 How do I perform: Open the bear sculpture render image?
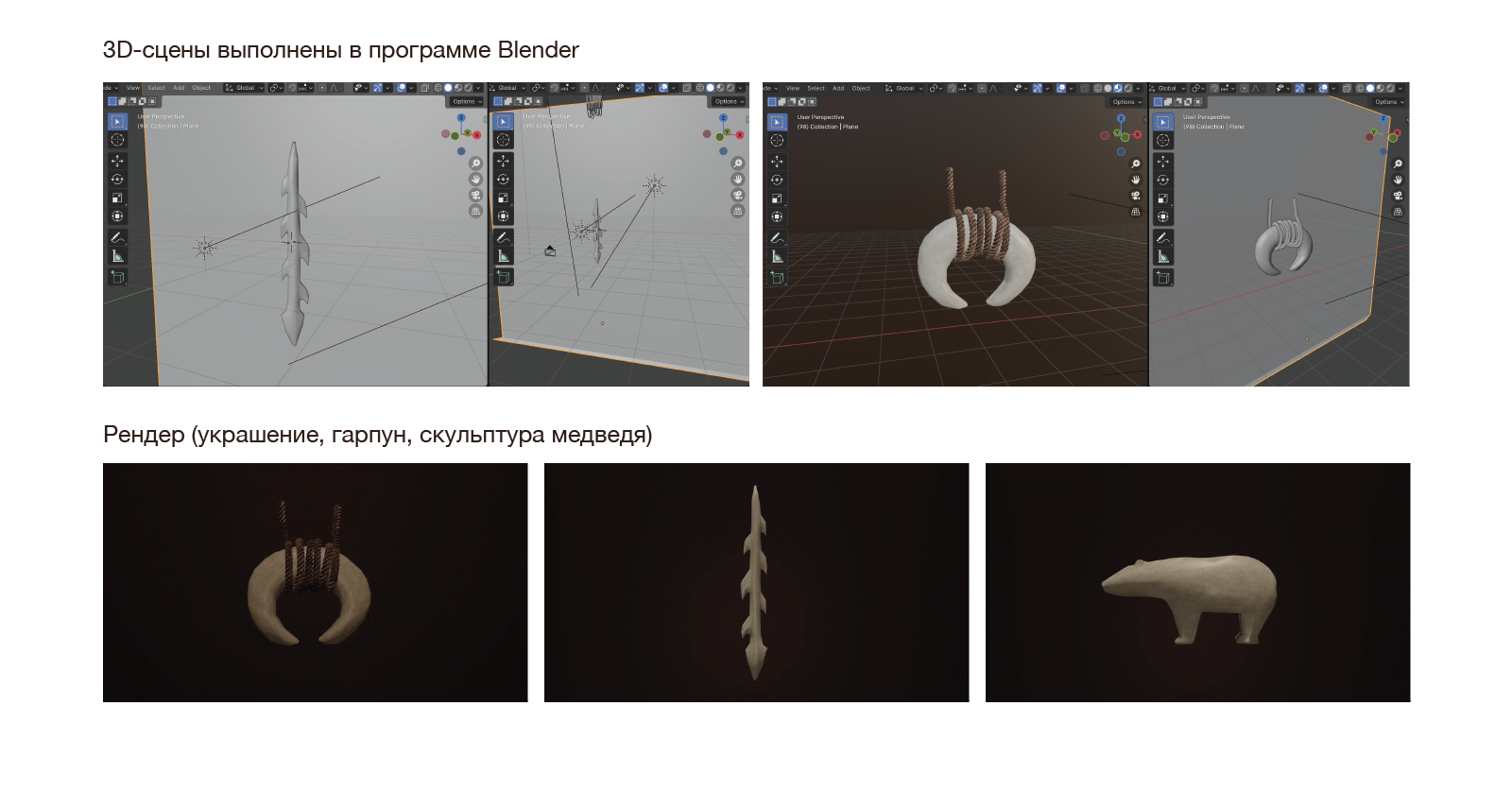click(x=1197, y=582)
